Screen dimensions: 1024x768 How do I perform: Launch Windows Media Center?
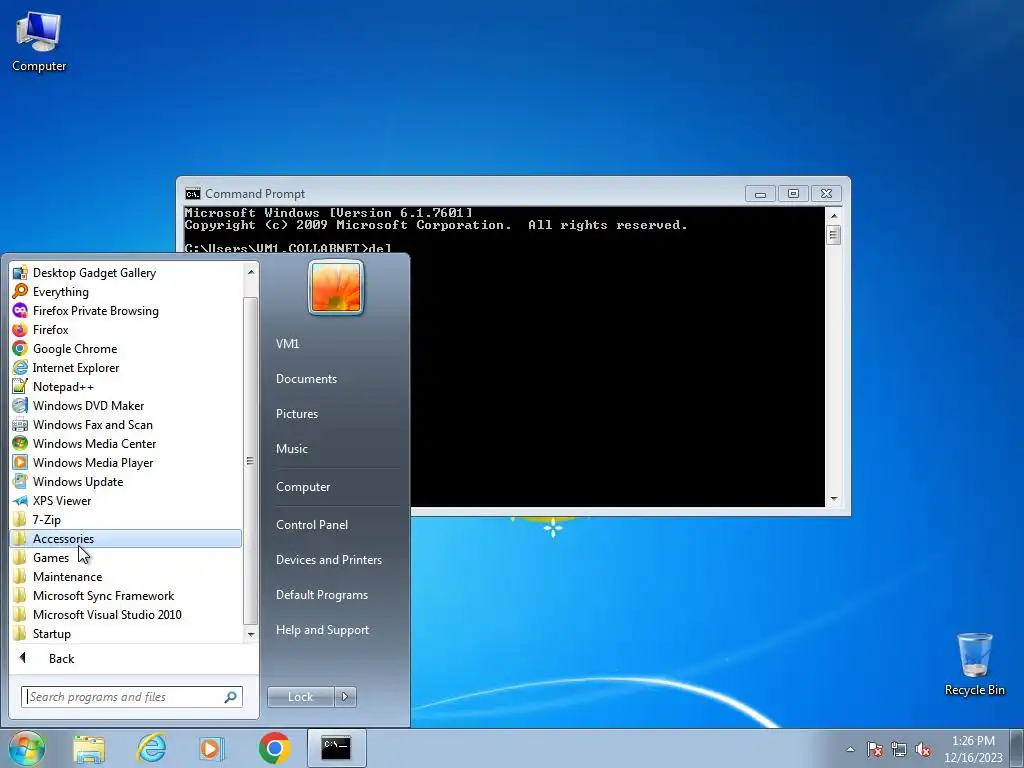(126, 443)
